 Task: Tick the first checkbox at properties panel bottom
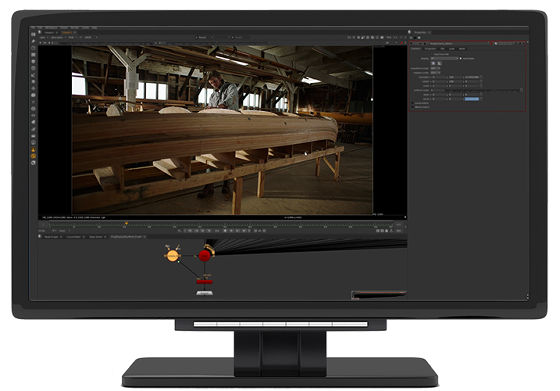[x=413, y=103]
